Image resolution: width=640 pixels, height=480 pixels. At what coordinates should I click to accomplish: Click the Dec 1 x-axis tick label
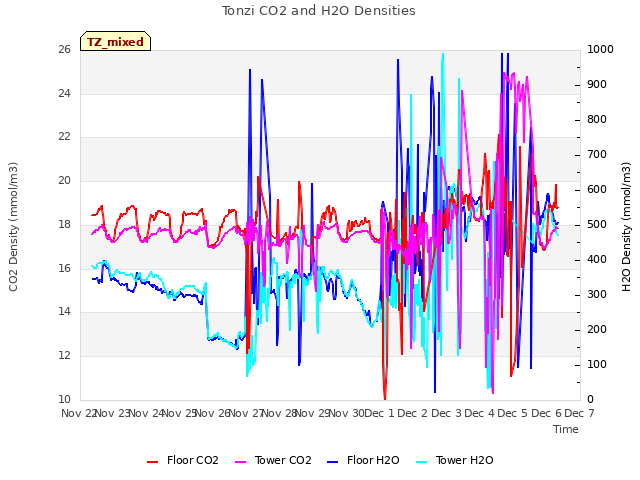point(379,413)
